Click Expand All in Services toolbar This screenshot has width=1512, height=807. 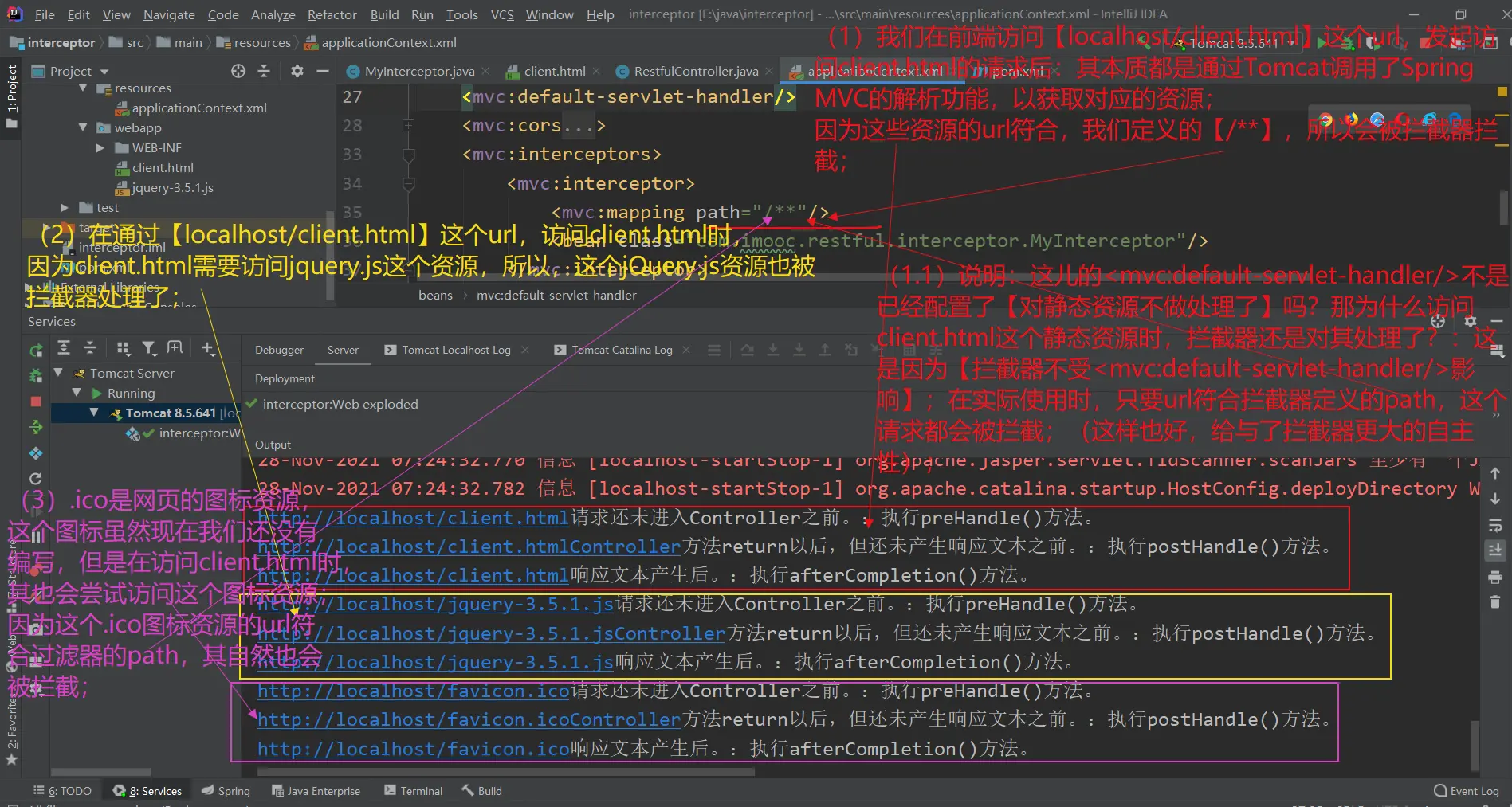[x=64, y=348]
